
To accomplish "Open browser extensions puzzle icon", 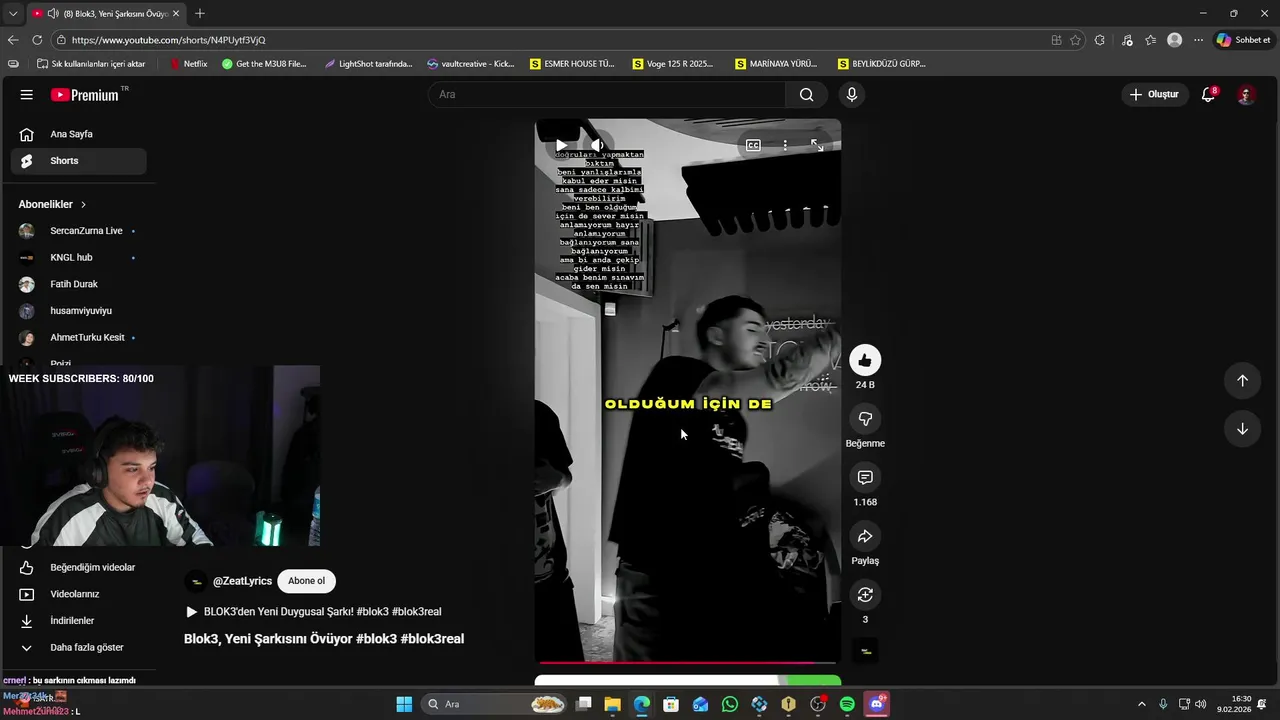I will (1100, 40).
